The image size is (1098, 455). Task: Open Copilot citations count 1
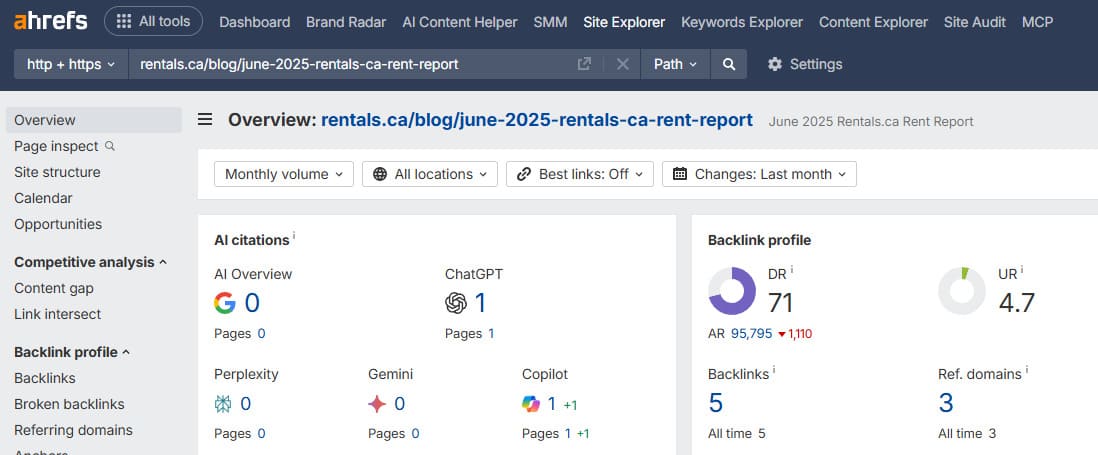[552, 404]
